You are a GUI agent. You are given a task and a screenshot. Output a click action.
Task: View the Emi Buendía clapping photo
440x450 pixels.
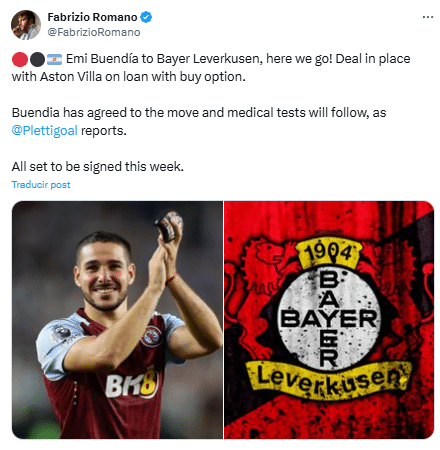117,320
